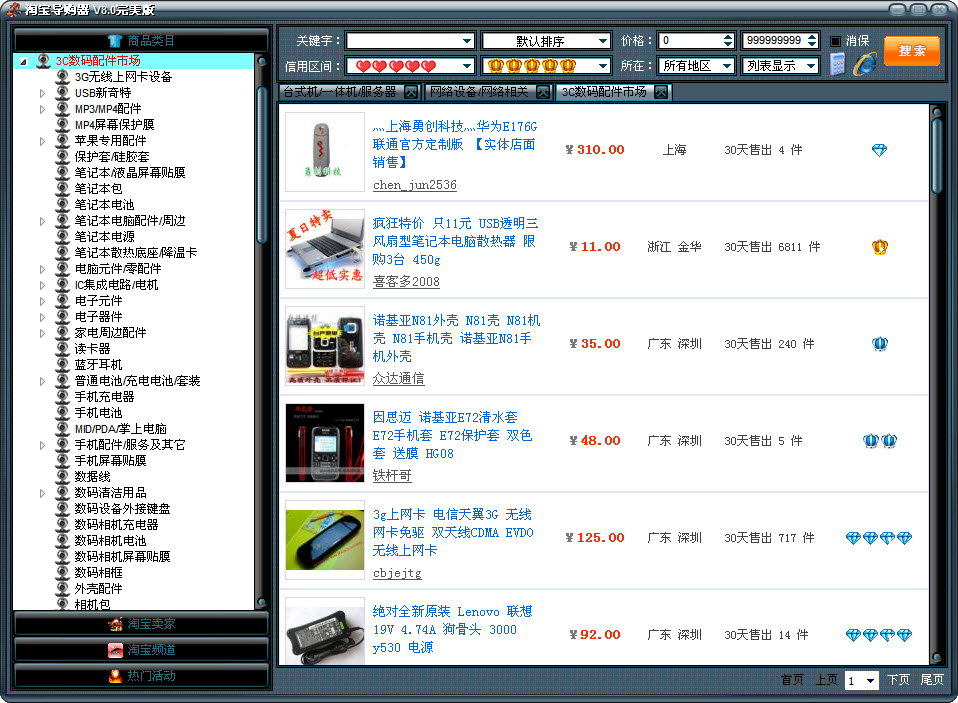958x703 pixels.
Task: Go to 首页 first page
Action: pos(792,680)
